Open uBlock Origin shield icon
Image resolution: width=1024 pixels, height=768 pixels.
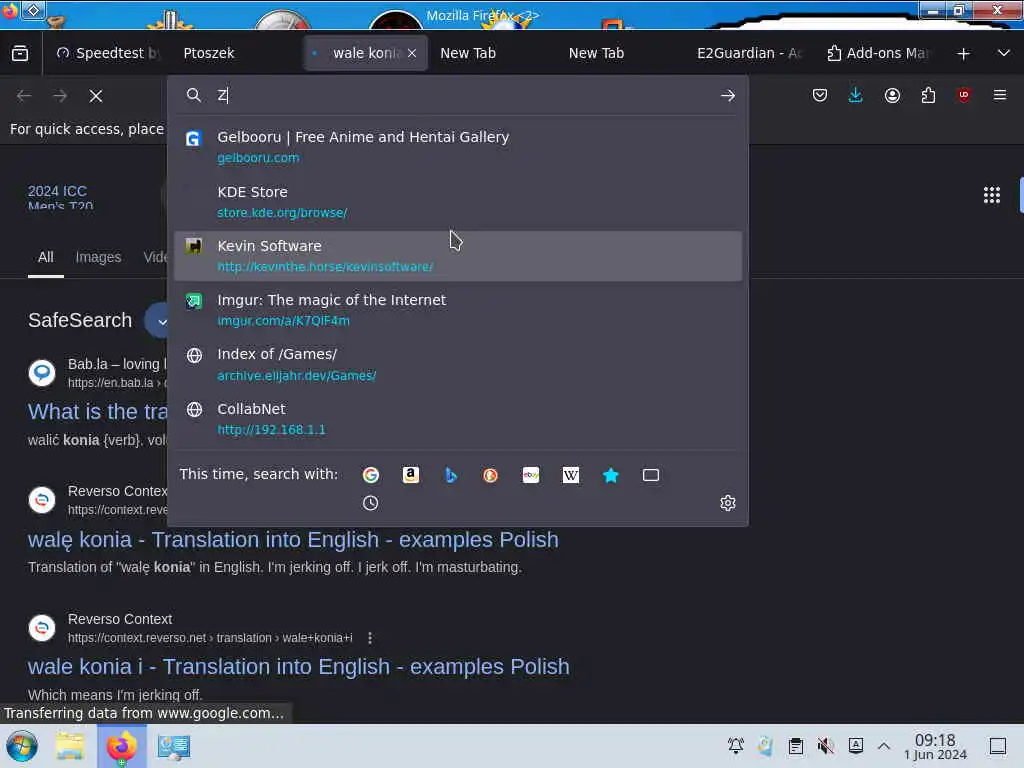click(x=963, y=95)
